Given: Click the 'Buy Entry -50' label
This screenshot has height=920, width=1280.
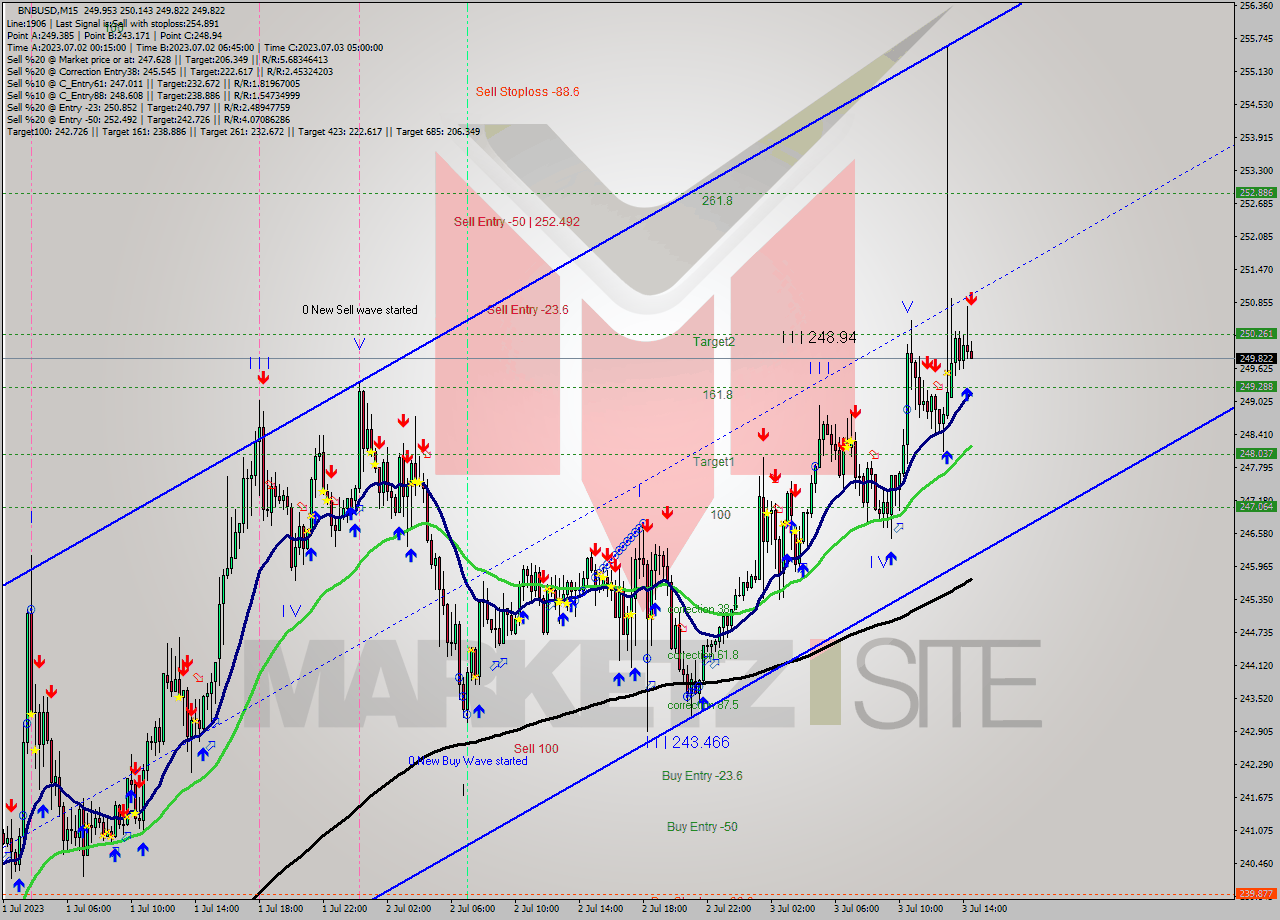Looking at the screenshot, I should pyautogui.click(x=702, y=827).
